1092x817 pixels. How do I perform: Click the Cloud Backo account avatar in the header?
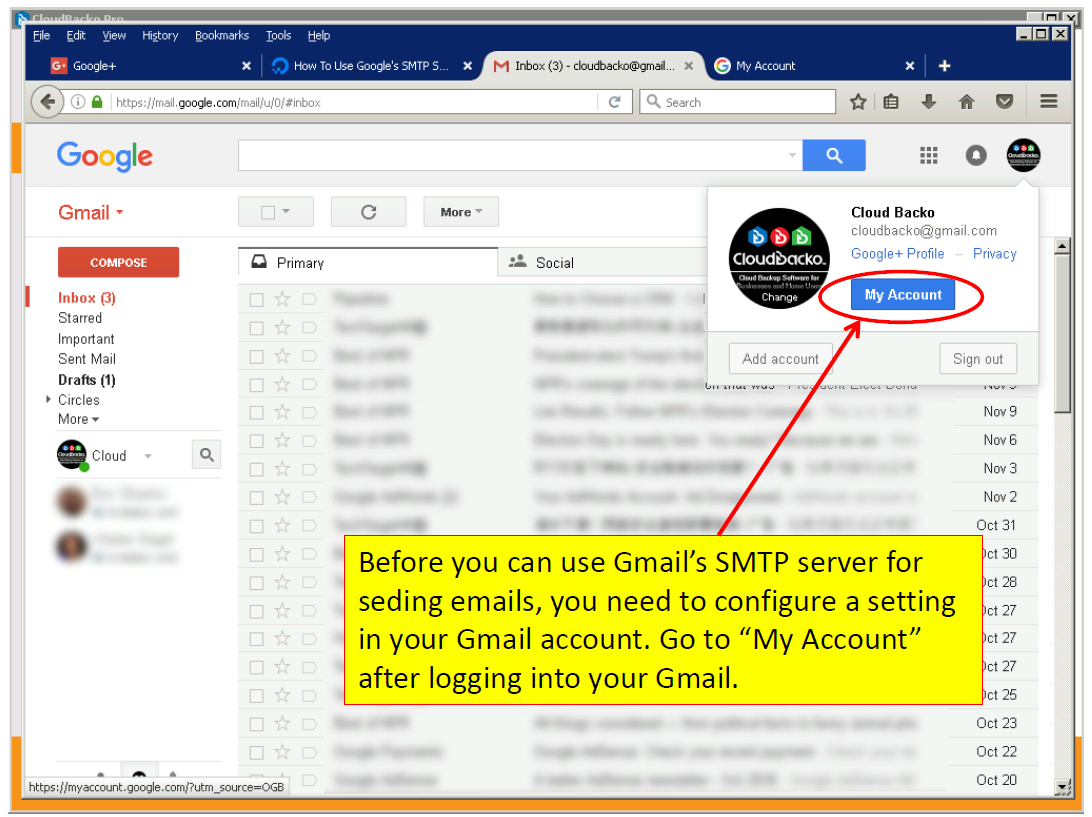click(1023, 155)
